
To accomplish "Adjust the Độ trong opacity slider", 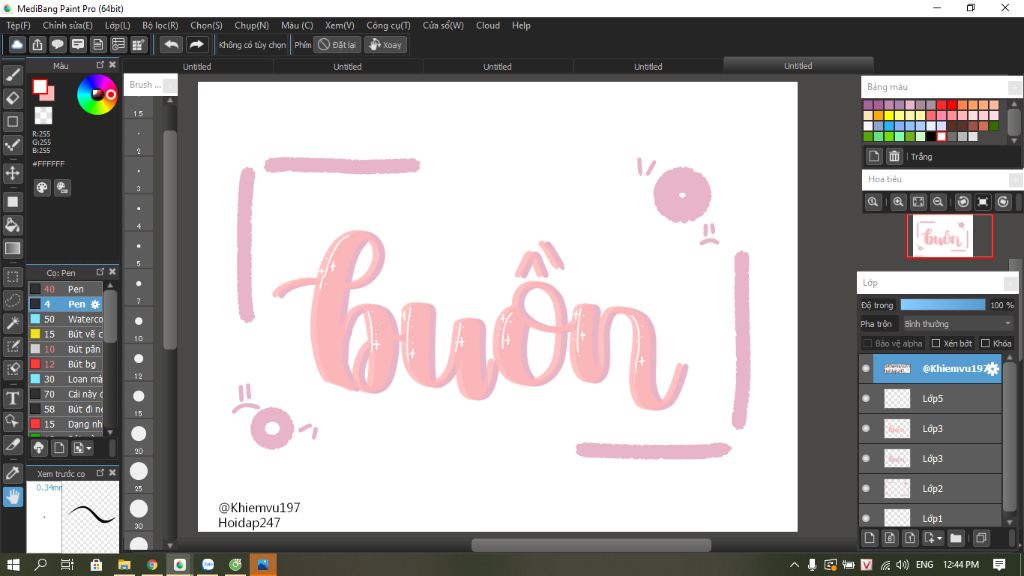I will (x=942, y=305).
